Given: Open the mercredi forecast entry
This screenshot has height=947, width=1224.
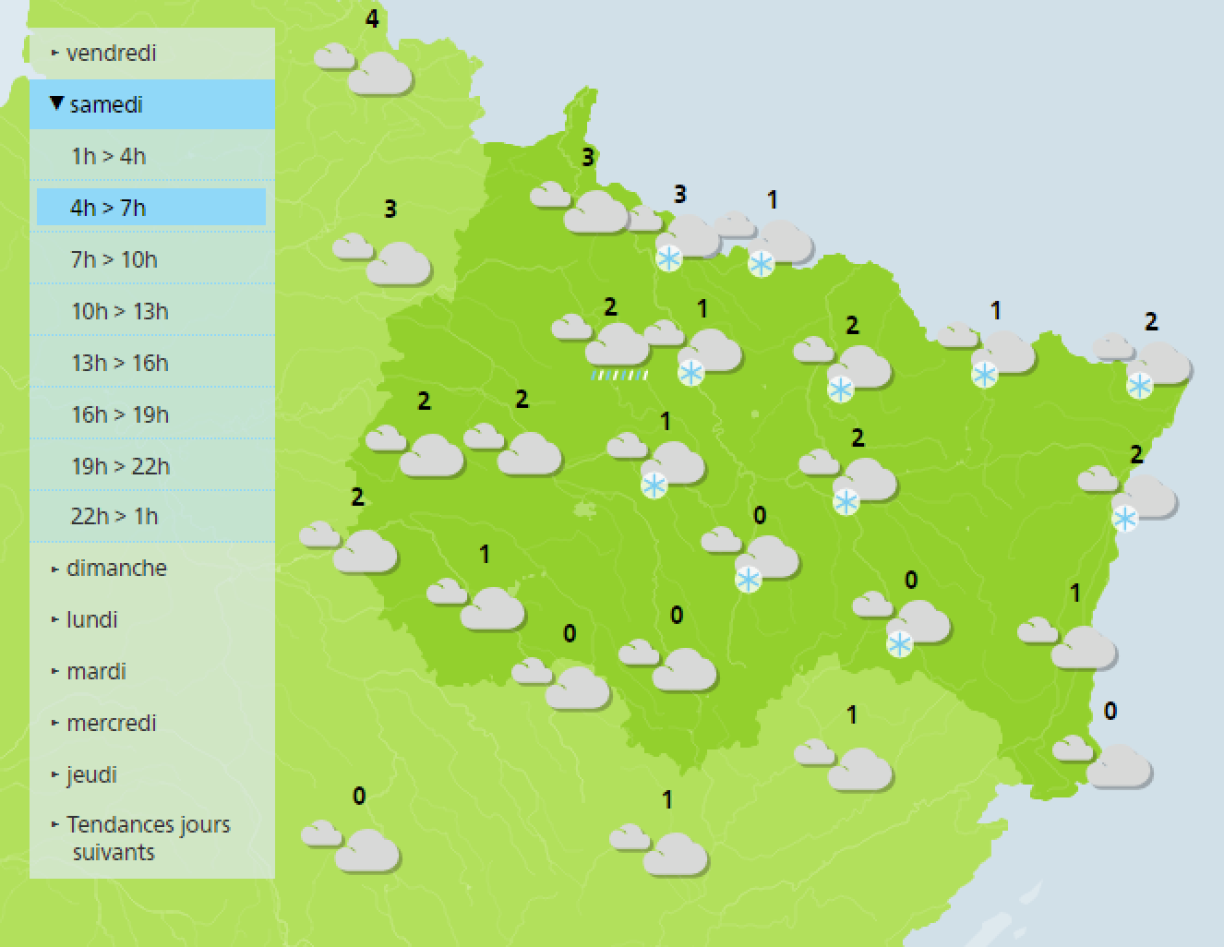Looking at the screenshot, I should [x=111, y=723].
